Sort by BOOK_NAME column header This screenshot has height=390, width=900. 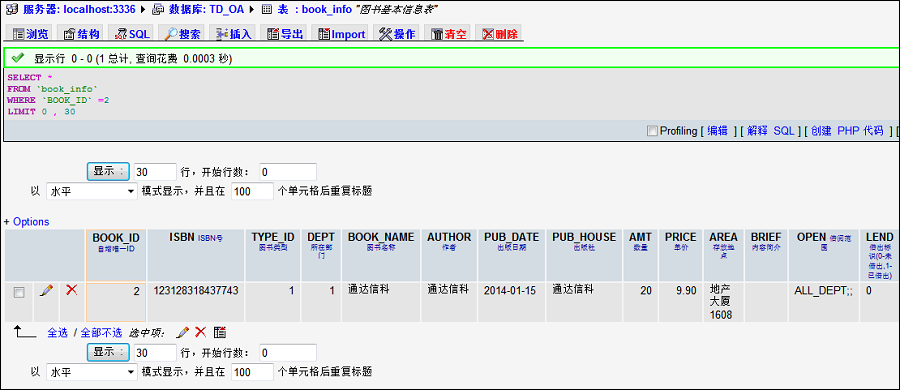tap(381, 237)
